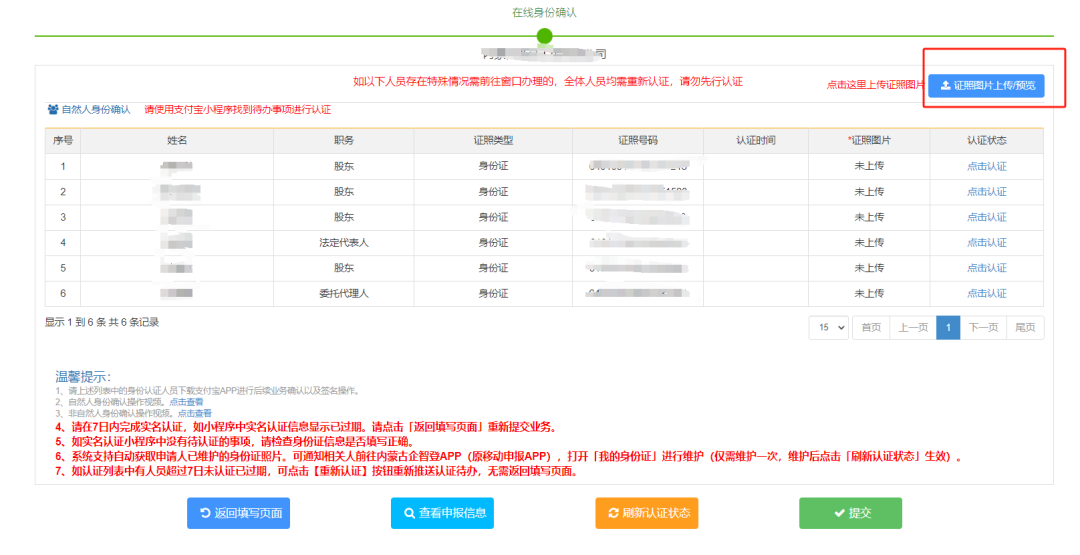Click the checkmark icon in 提交
The height and width of the screenshot is (555, 1080).
[840, 513]
